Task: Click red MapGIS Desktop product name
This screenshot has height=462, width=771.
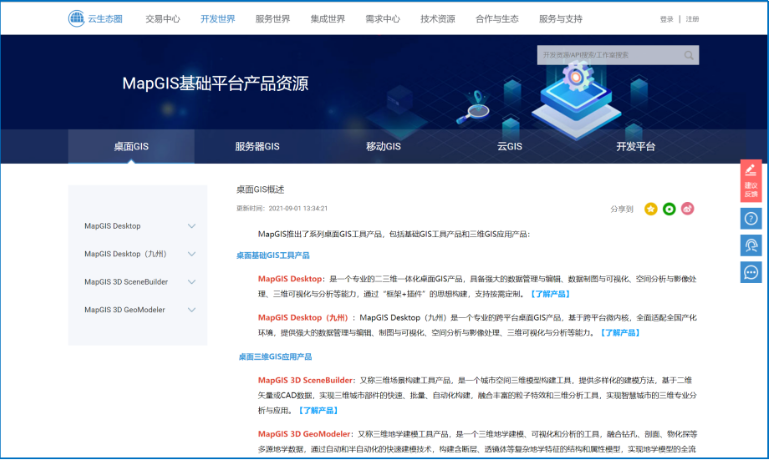Action: point(290,279)
